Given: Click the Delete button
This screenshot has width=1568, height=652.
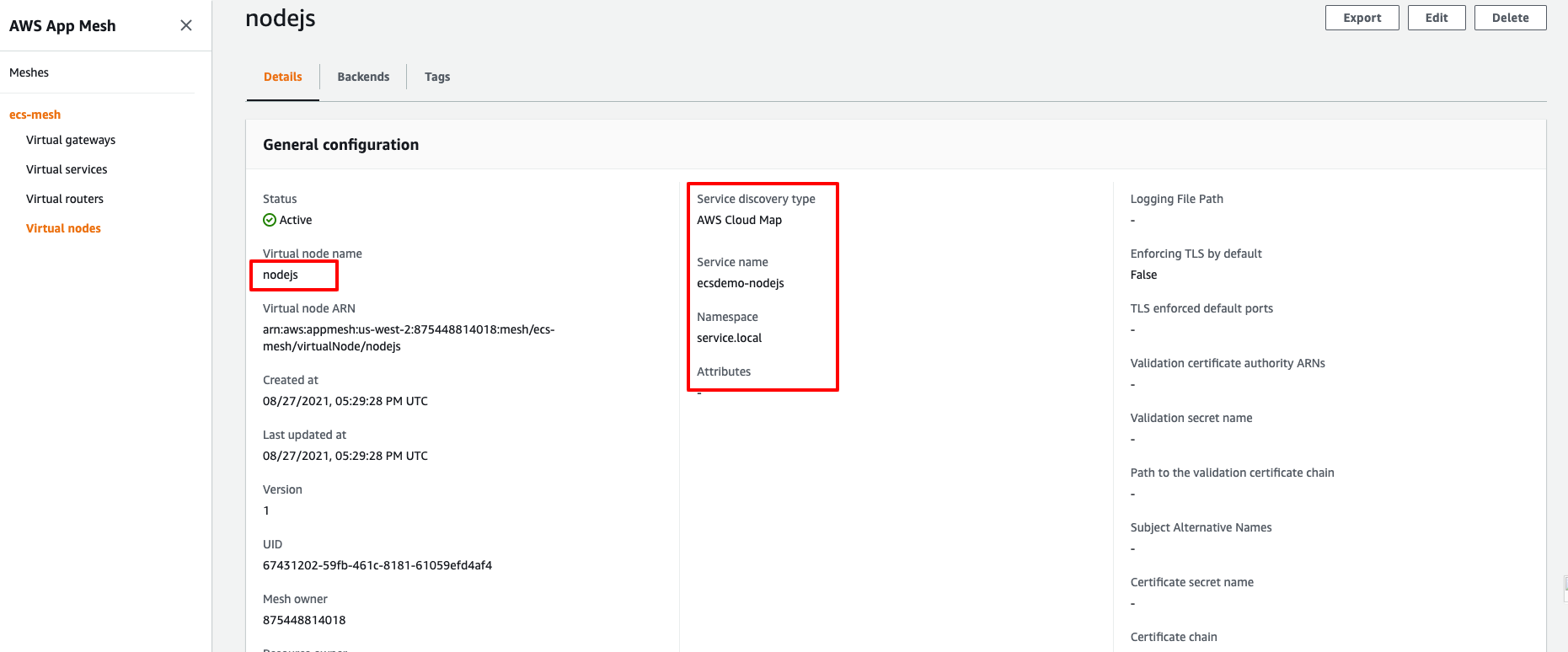Looking at the screenshot, I should click(x=1511, y=18).
